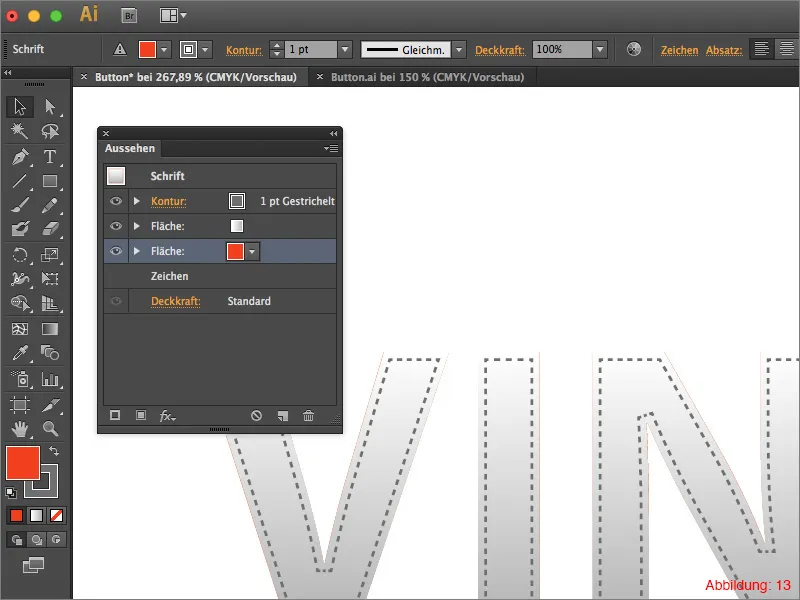Select the Shape Builder tool
Viewport: 800px width, 600px height.
coord(20,303)
